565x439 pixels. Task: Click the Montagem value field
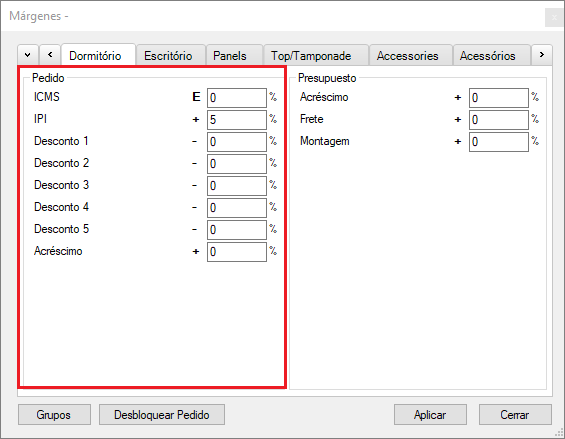pyautogui.click(x=499, y=142)
